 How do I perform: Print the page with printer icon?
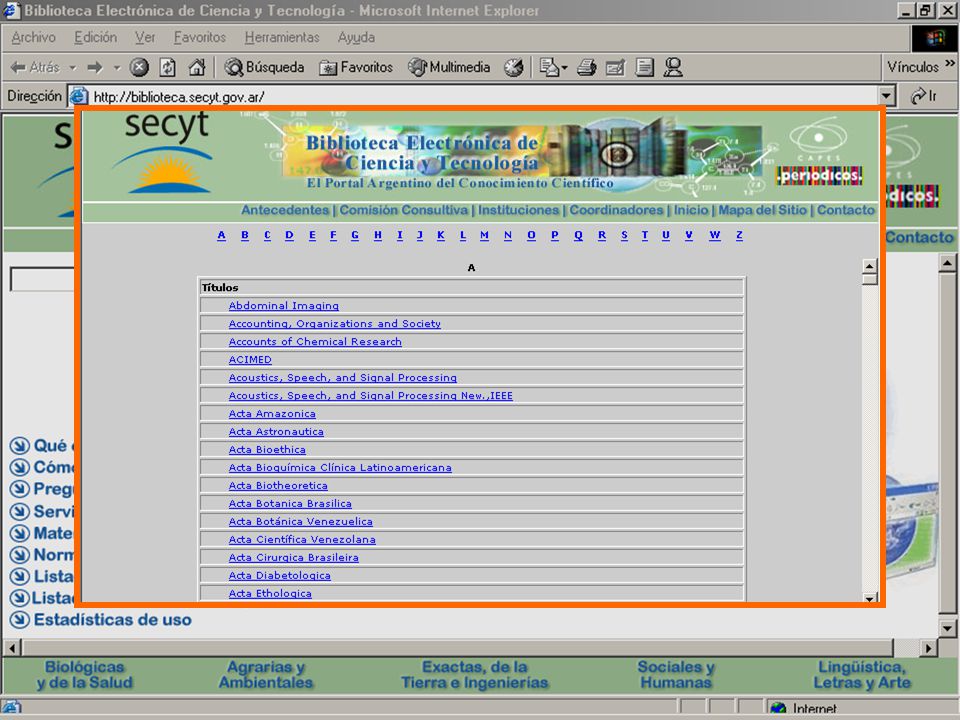click(586, 67)
